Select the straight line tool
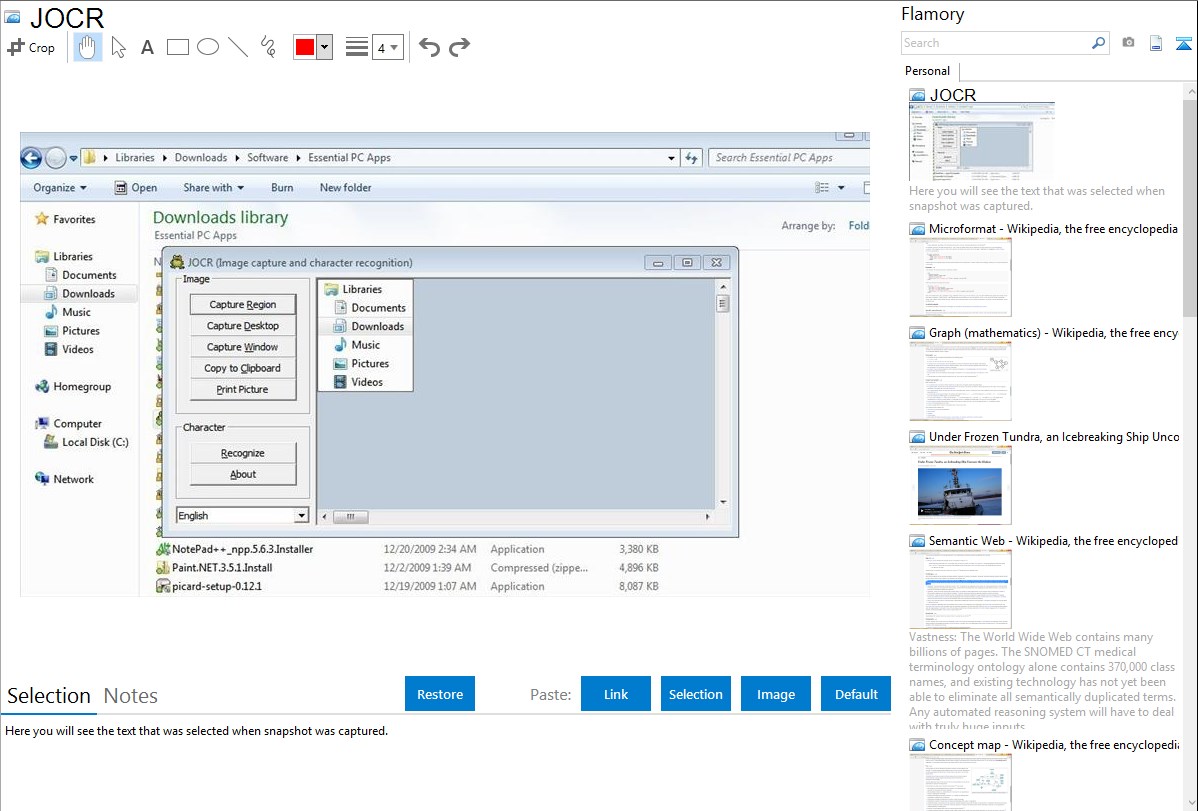Viewport: 1198px width, 811px height. [x=238, y=47]
